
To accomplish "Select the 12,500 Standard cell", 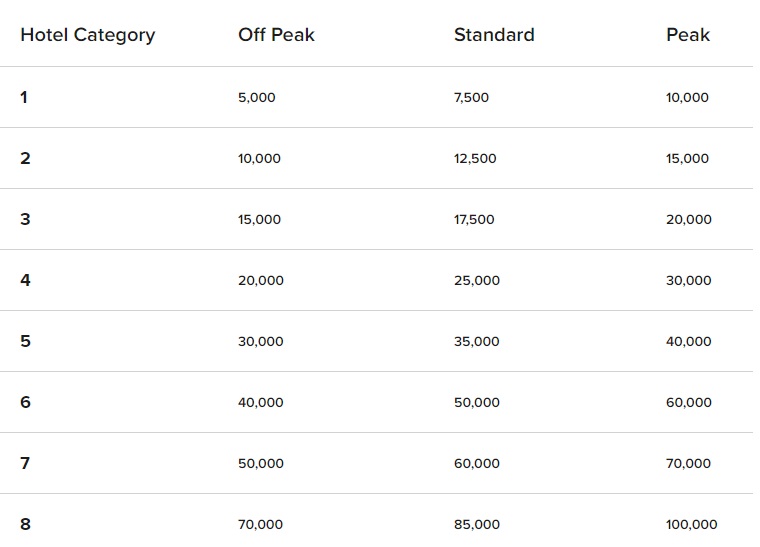I will click(475, 158).
